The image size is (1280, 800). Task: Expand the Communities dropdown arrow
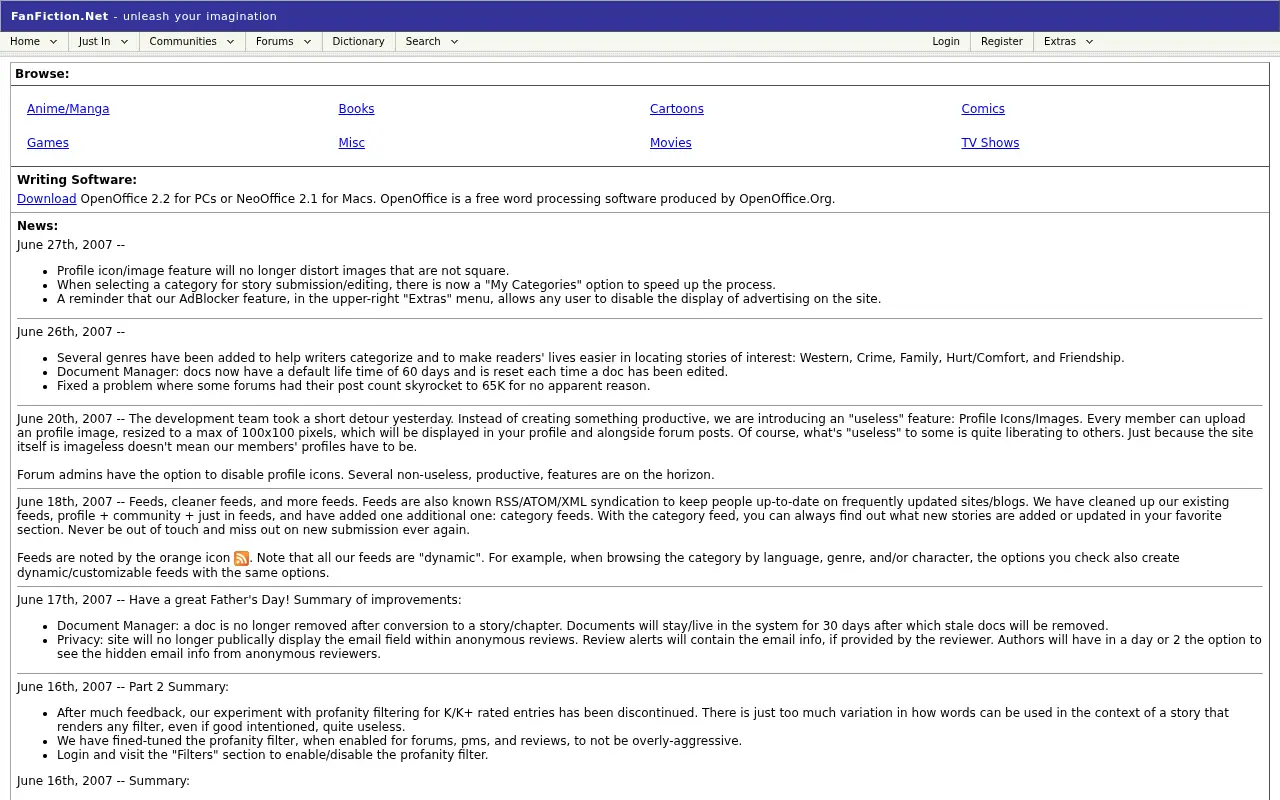pyautogui.click(x=230, y=42)
